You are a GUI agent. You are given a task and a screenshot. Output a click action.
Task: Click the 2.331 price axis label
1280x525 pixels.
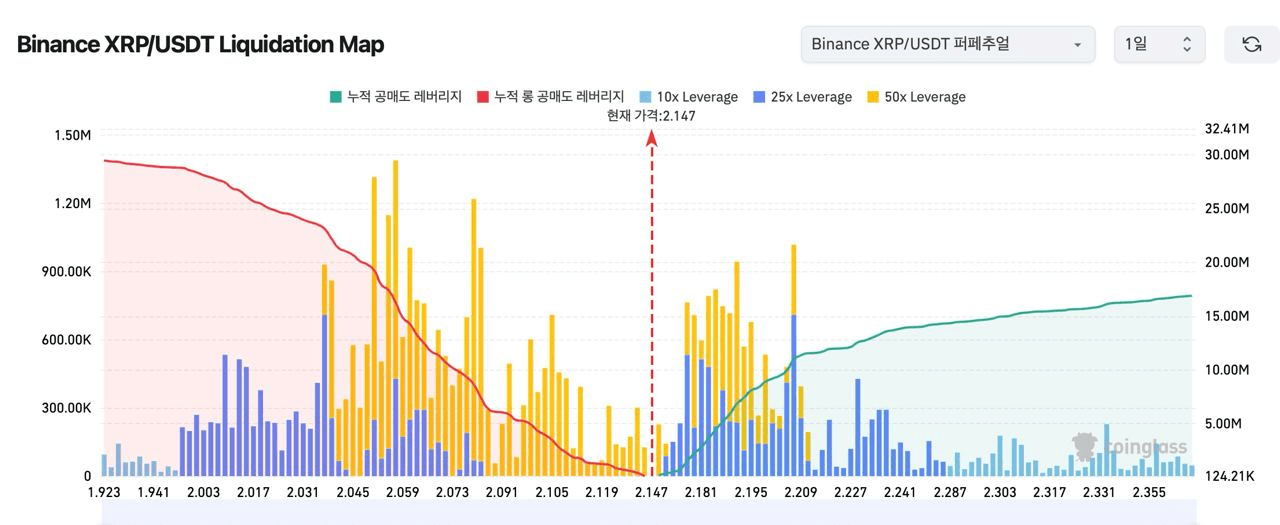1100,492
